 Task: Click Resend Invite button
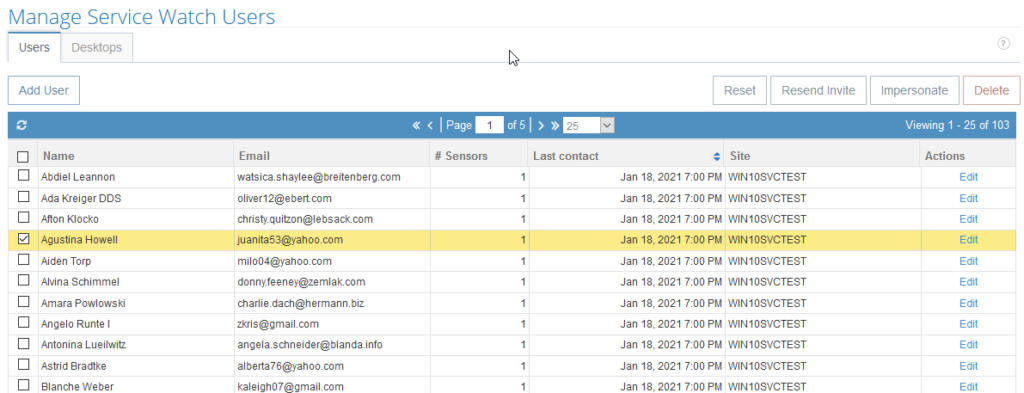(x=818, y=90)
